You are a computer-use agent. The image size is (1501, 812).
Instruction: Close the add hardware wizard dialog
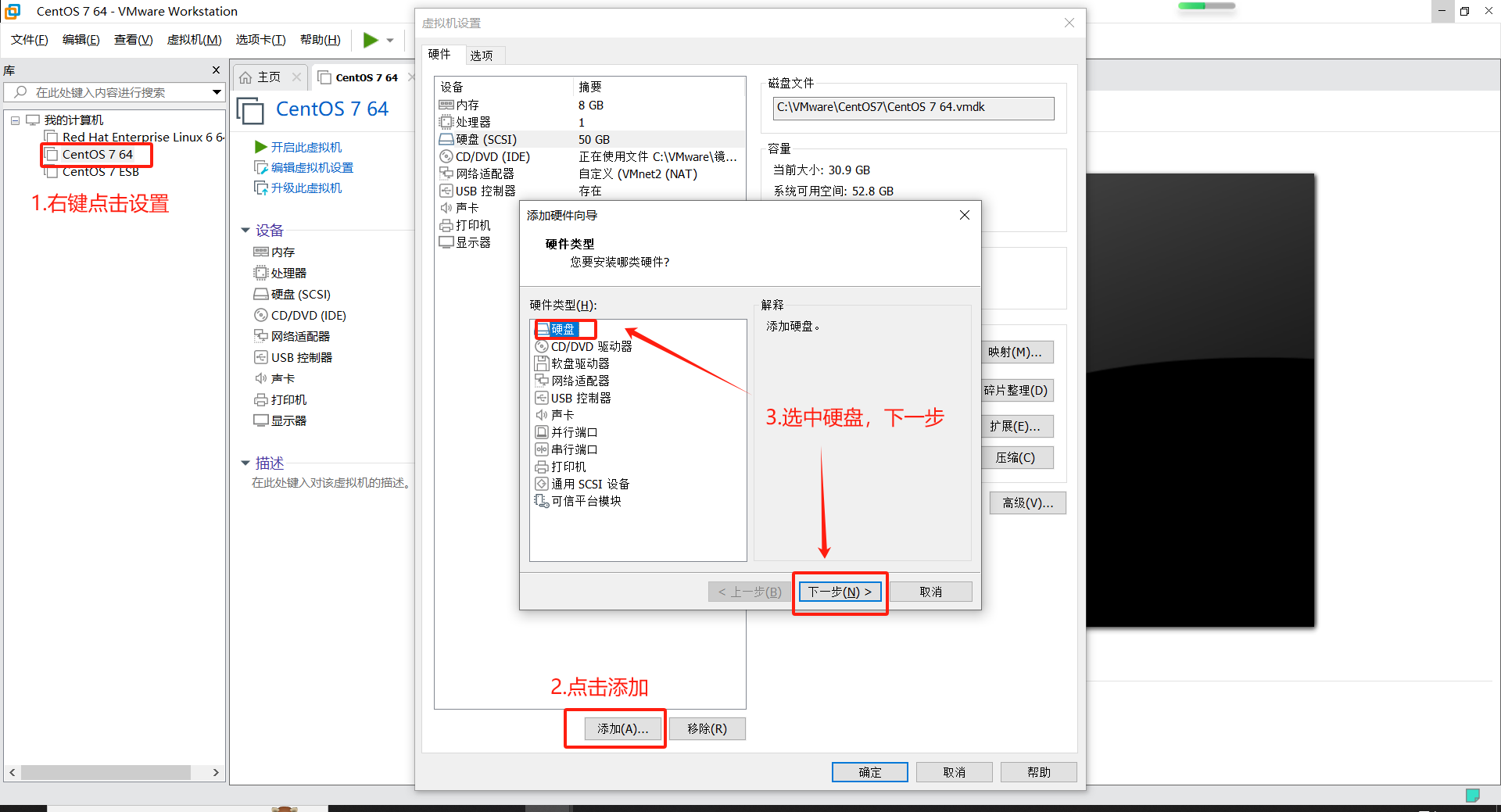point(964,215)
